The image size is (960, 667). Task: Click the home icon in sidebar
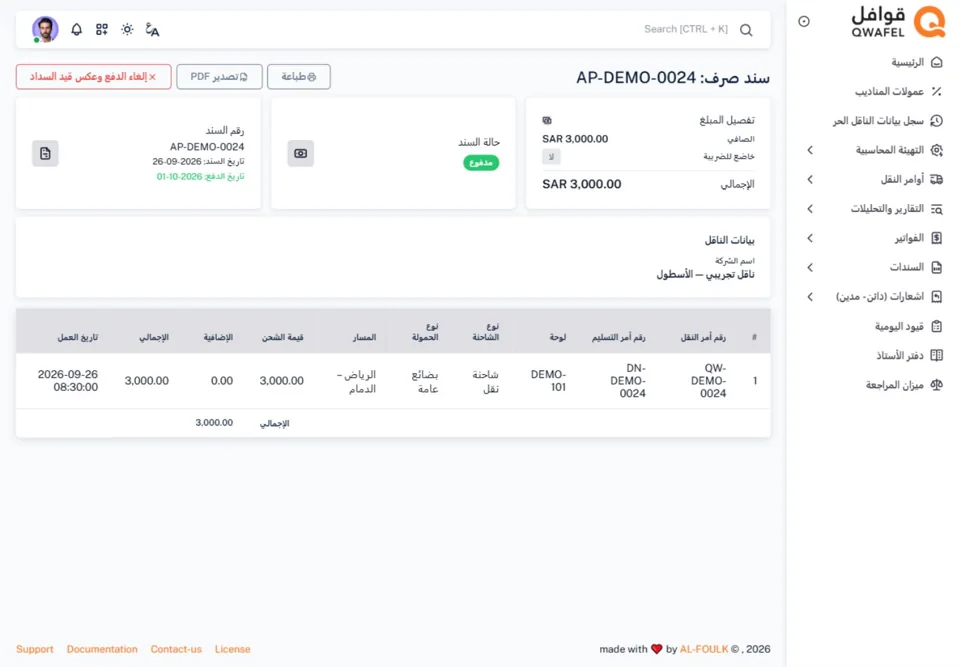click(936, 62)
